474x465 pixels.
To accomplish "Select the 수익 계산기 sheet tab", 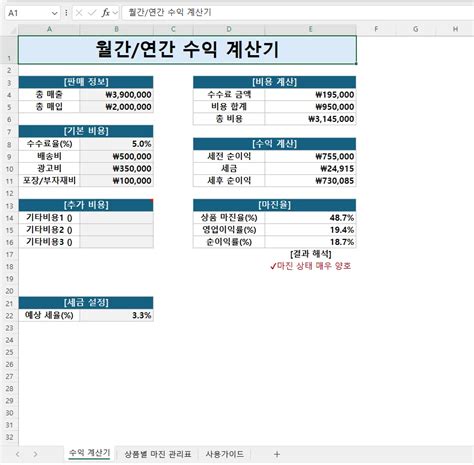I will (x=89, y=453).
